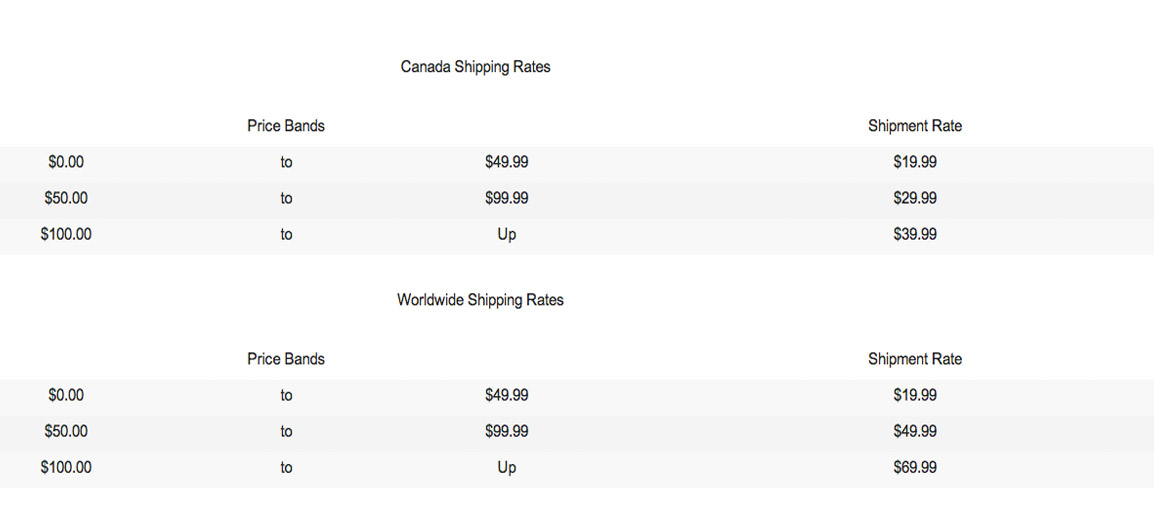Click the Shipment Rate header in Worldwide table
Viewport: 1154px width, 506px height.
point(914,359)
